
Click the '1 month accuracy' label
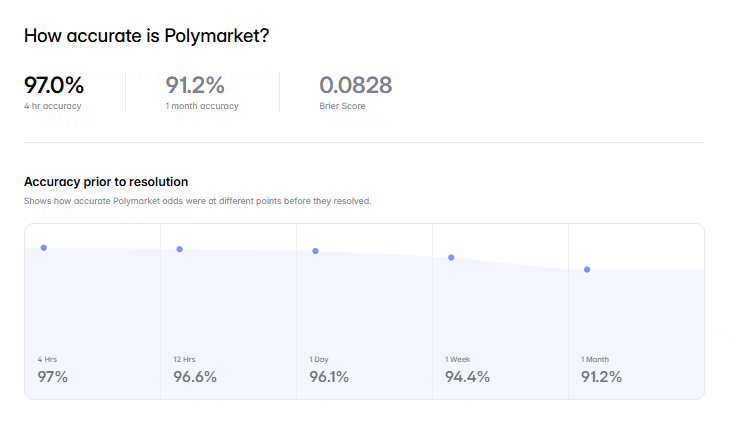point(202,106)
